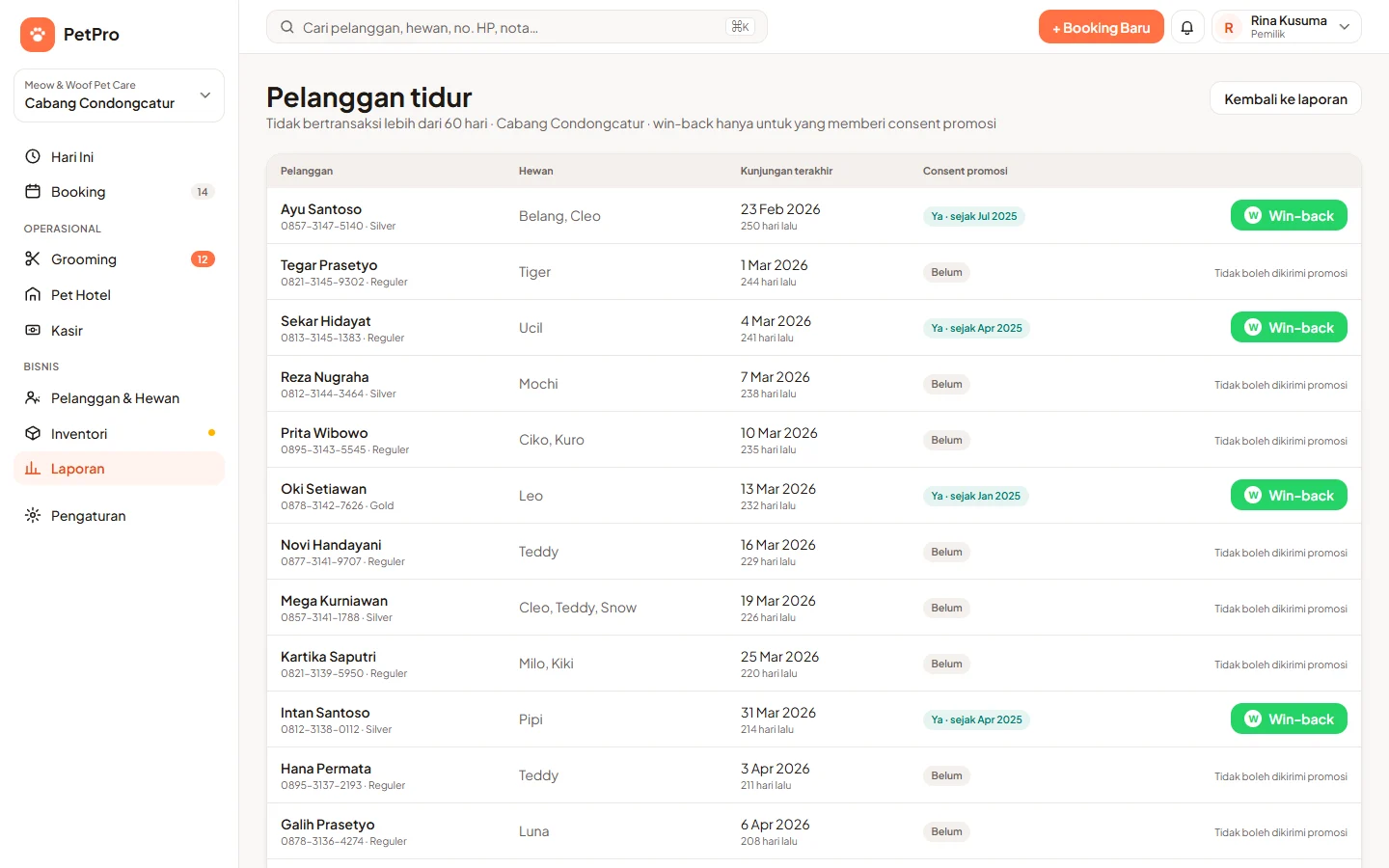Click the Consent promosi column header
The height and width of the screenshot is (868, 1389).
[965, 171]
